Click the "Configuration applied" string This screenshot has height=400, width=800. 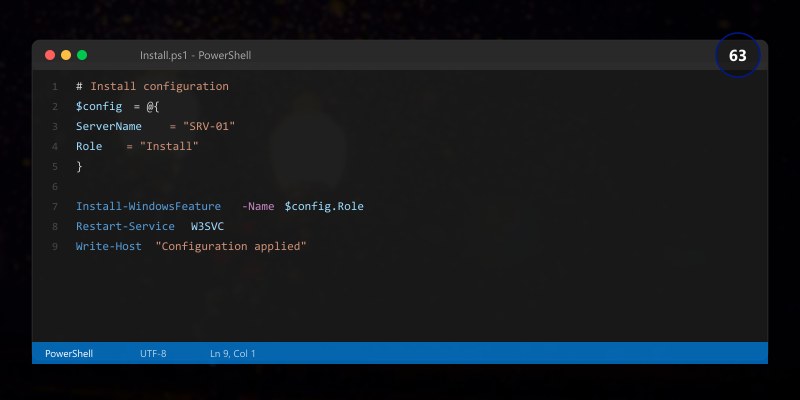(231, 246)
